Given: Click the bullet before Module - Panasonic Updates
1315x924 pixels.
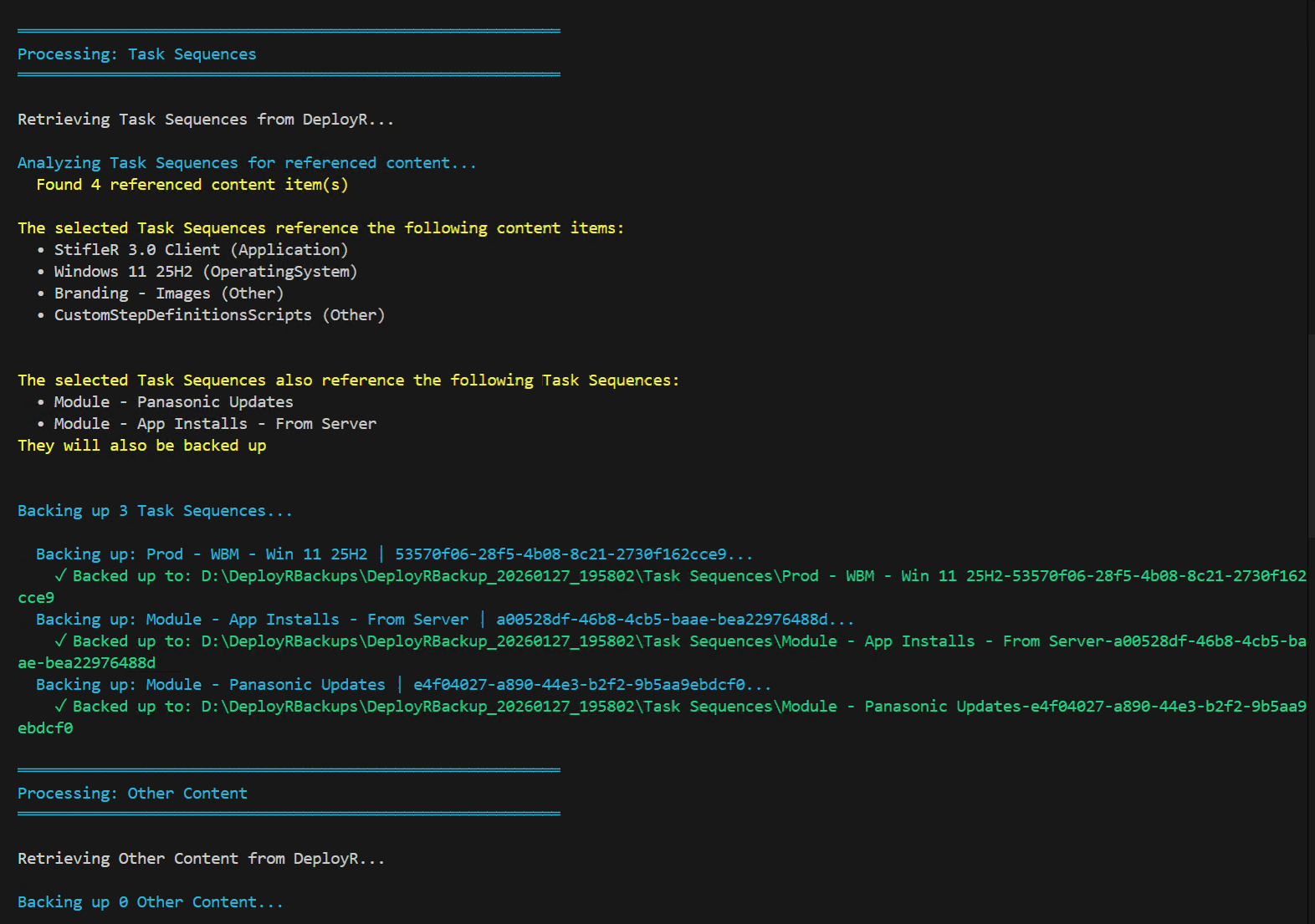Looking at the screenshot, I should click(41, 402).
